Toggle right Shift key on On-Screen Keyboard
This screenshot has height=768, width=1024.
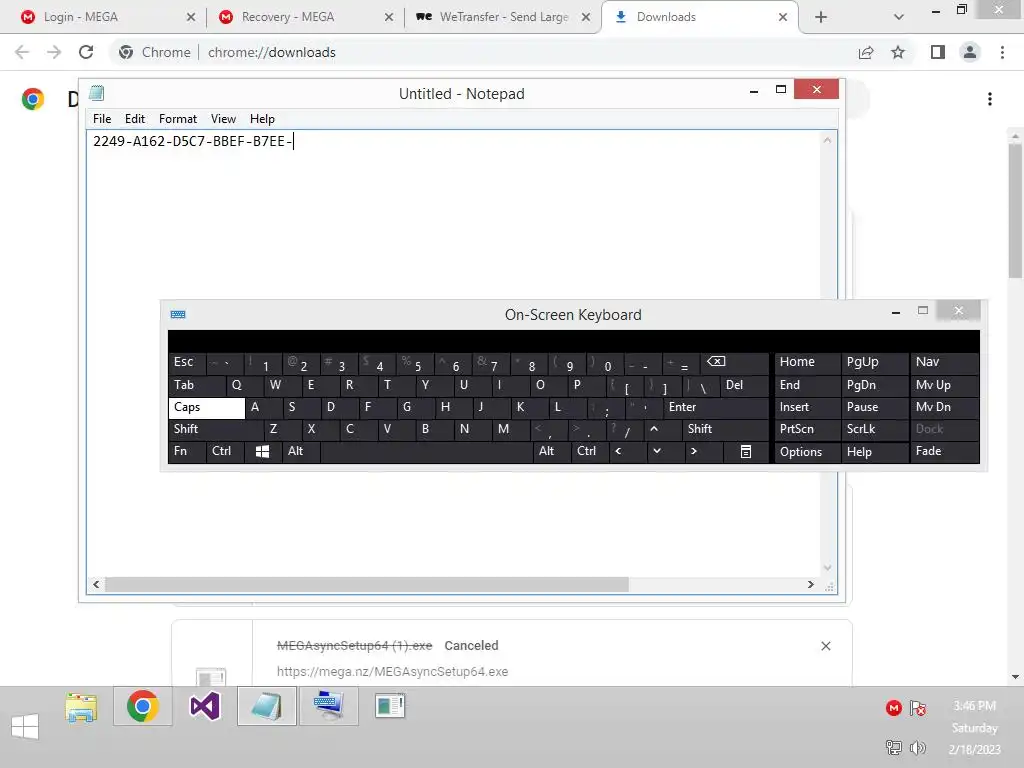(725, 429)
